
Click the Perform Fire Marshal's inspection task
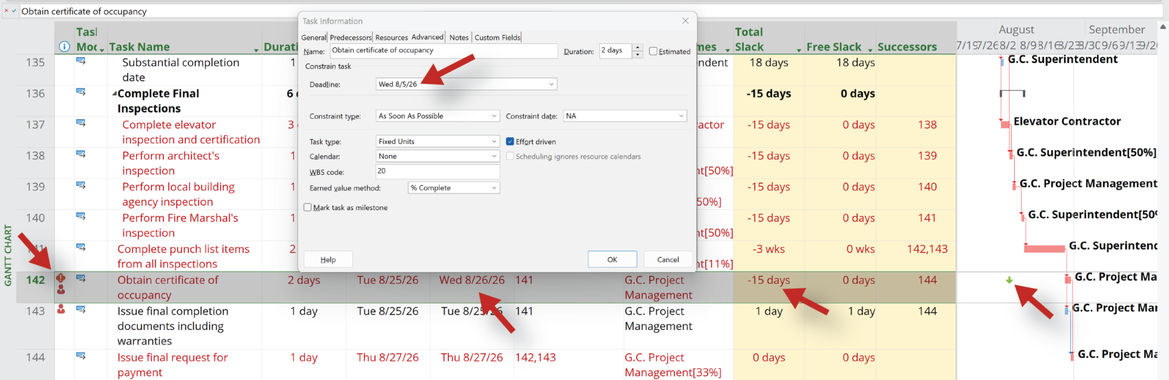point(180,225)
